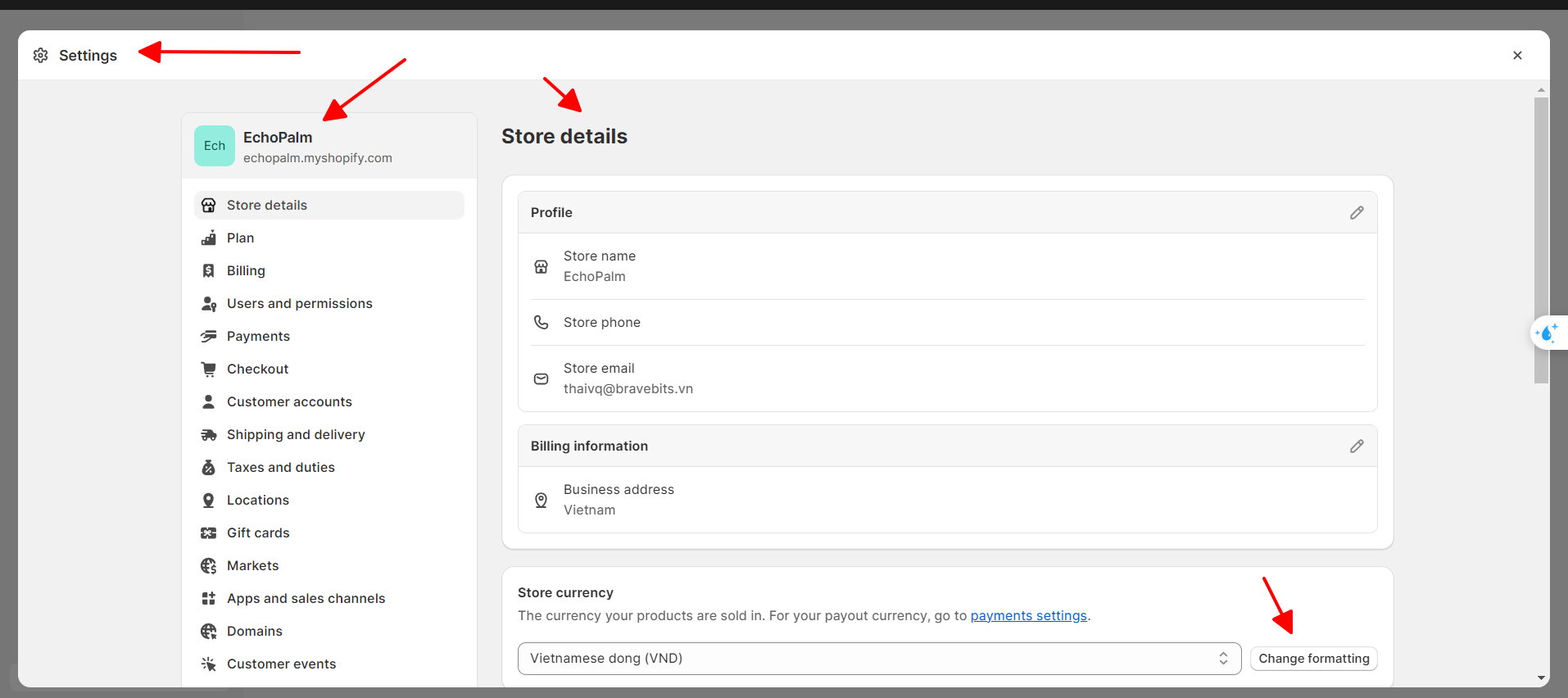Open Apps and sales channels
The height and width of the screenshot is (698, 1568).
coord(306,599)
